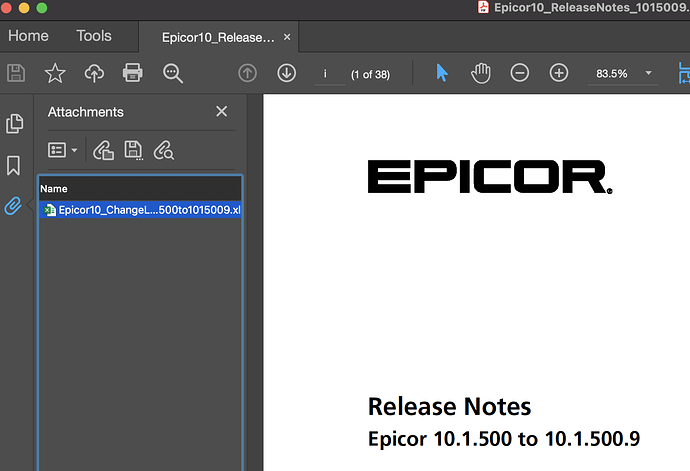Activate the Hand pan tool
This screenshot has width=690, height=471.
(x=481, y=73)
